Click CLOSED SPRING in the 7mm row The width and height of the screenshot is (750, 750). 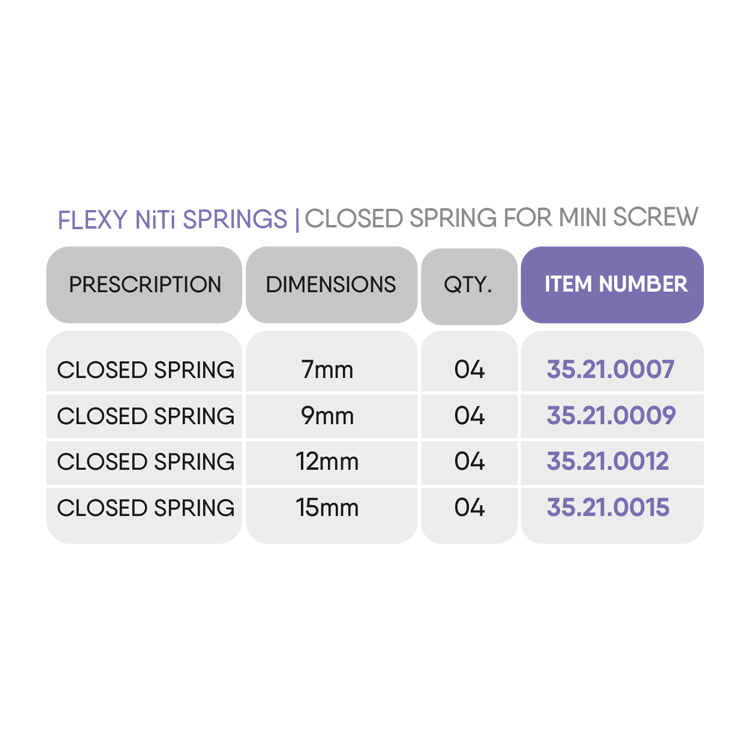click(146, 370)
